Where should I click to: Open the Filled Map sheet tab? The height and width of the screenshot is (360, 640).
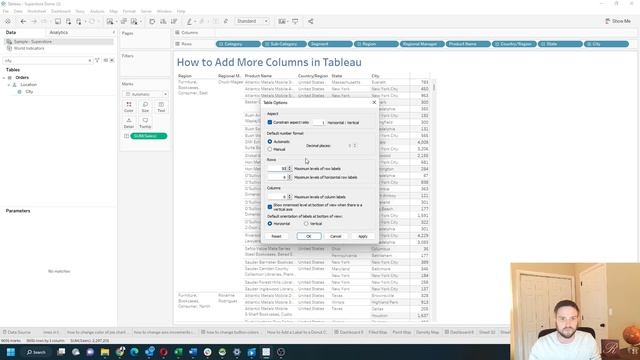[378, 332]
